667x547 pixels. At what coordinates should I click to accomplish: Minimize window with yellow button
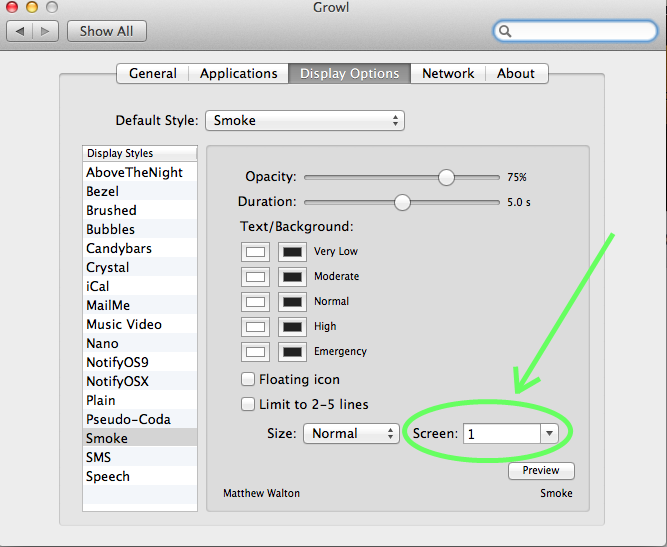[32, 6]
